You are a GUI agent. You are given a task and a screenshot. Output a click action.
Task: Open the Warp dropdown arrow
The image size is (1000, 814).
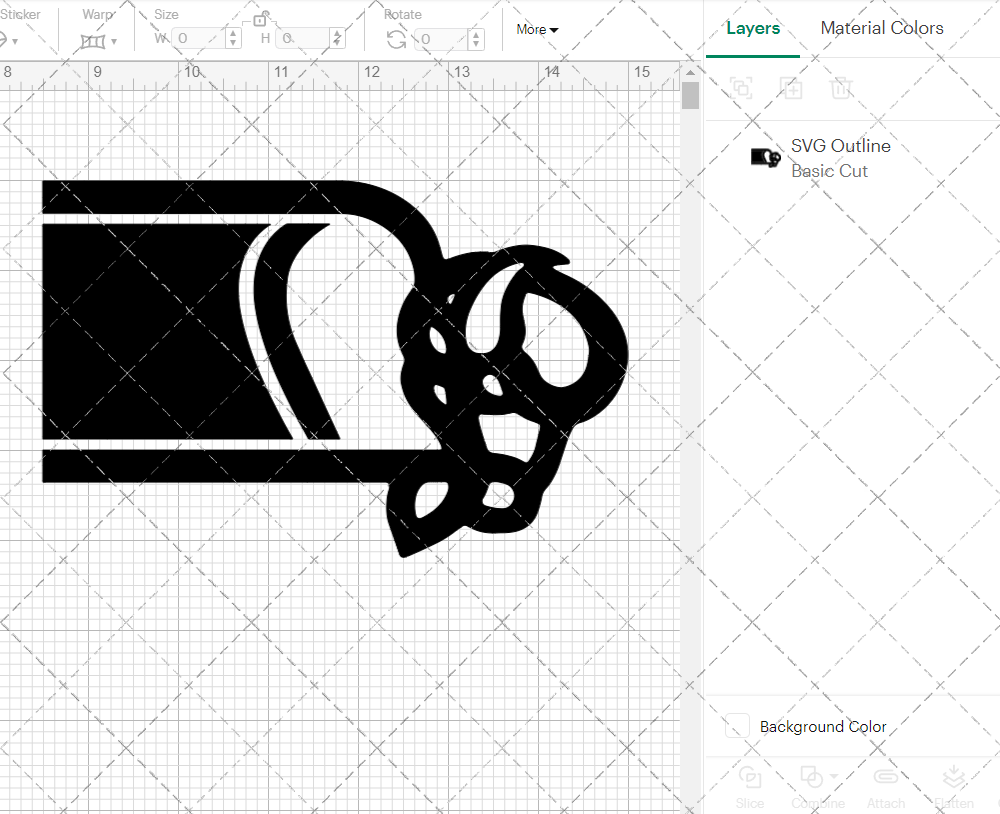tap(114, 41)
